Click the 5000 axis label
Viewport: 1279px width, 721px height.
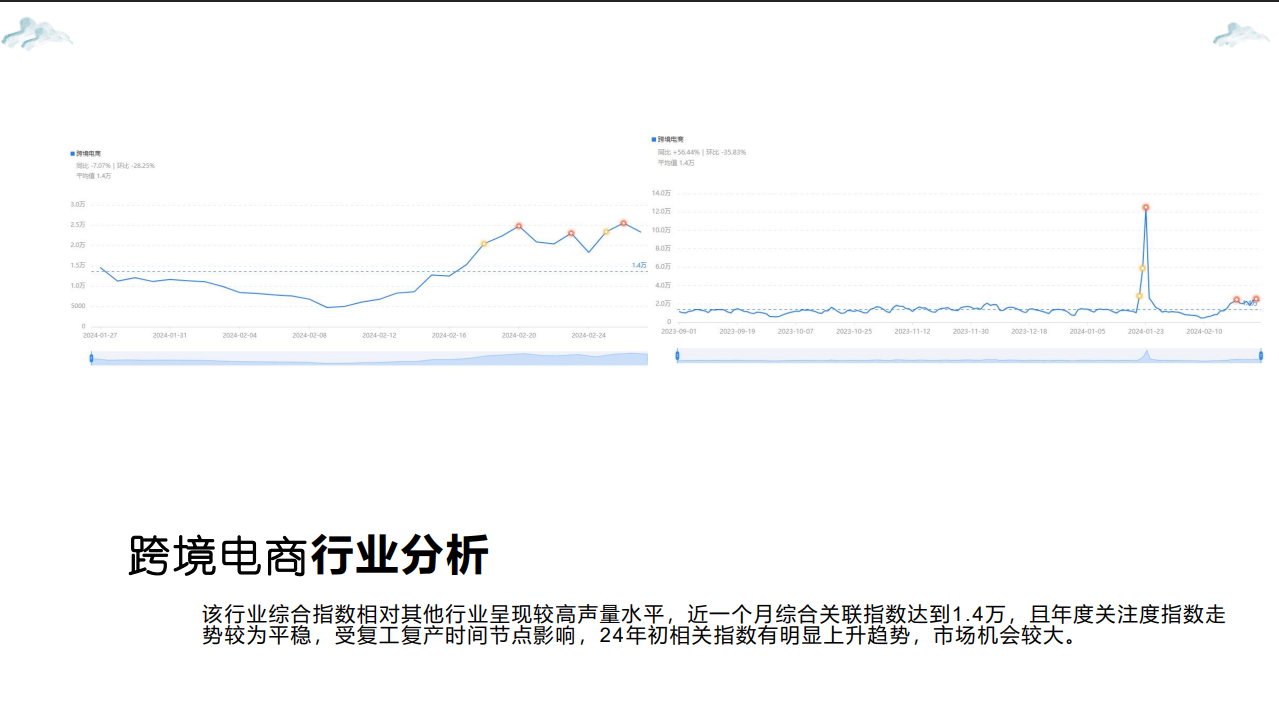point(78,306)
